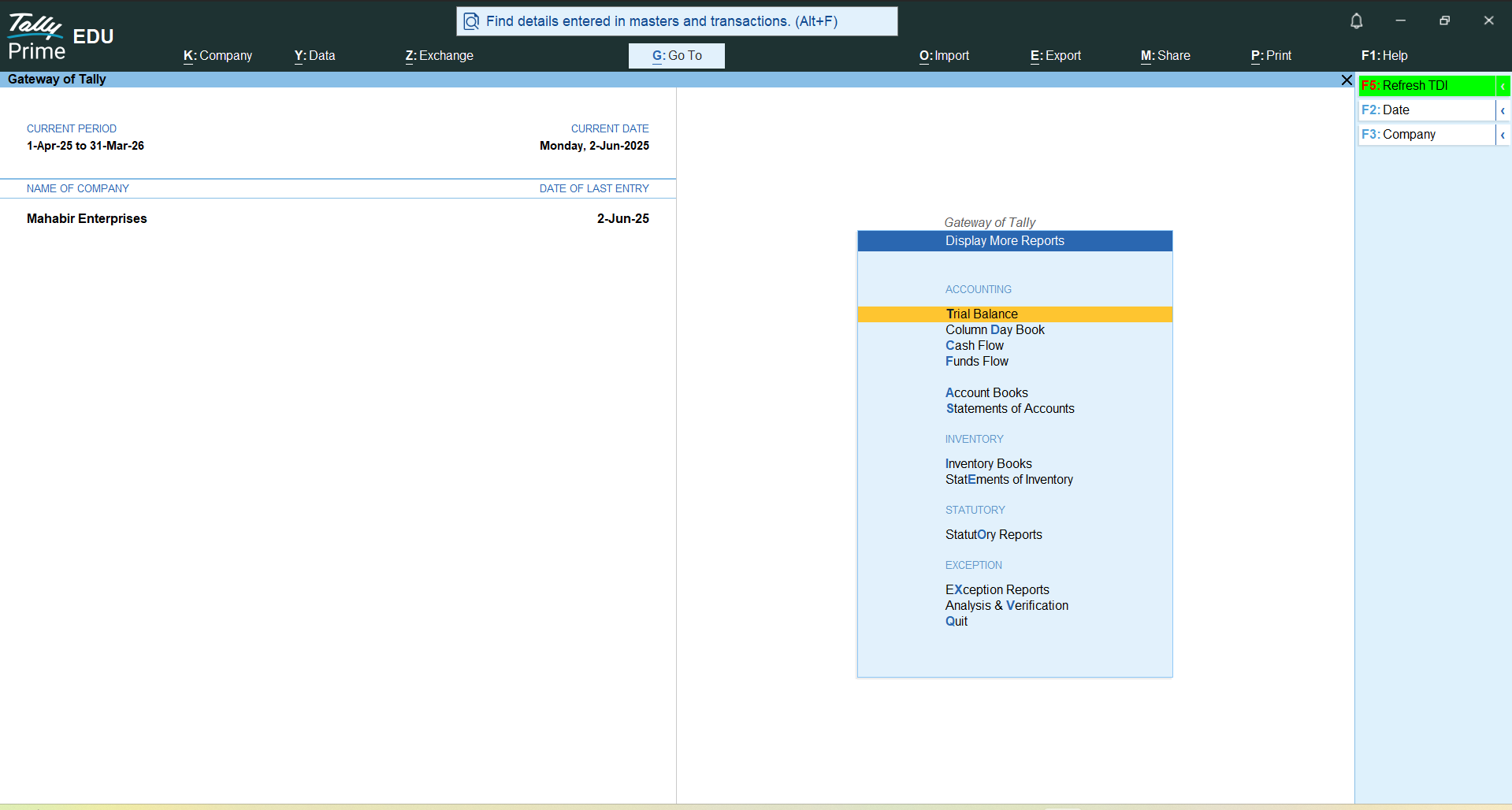Screen dimensions: 1512x810
Task: Open the F1: Help menu
Action: (x=1384, y=56)
